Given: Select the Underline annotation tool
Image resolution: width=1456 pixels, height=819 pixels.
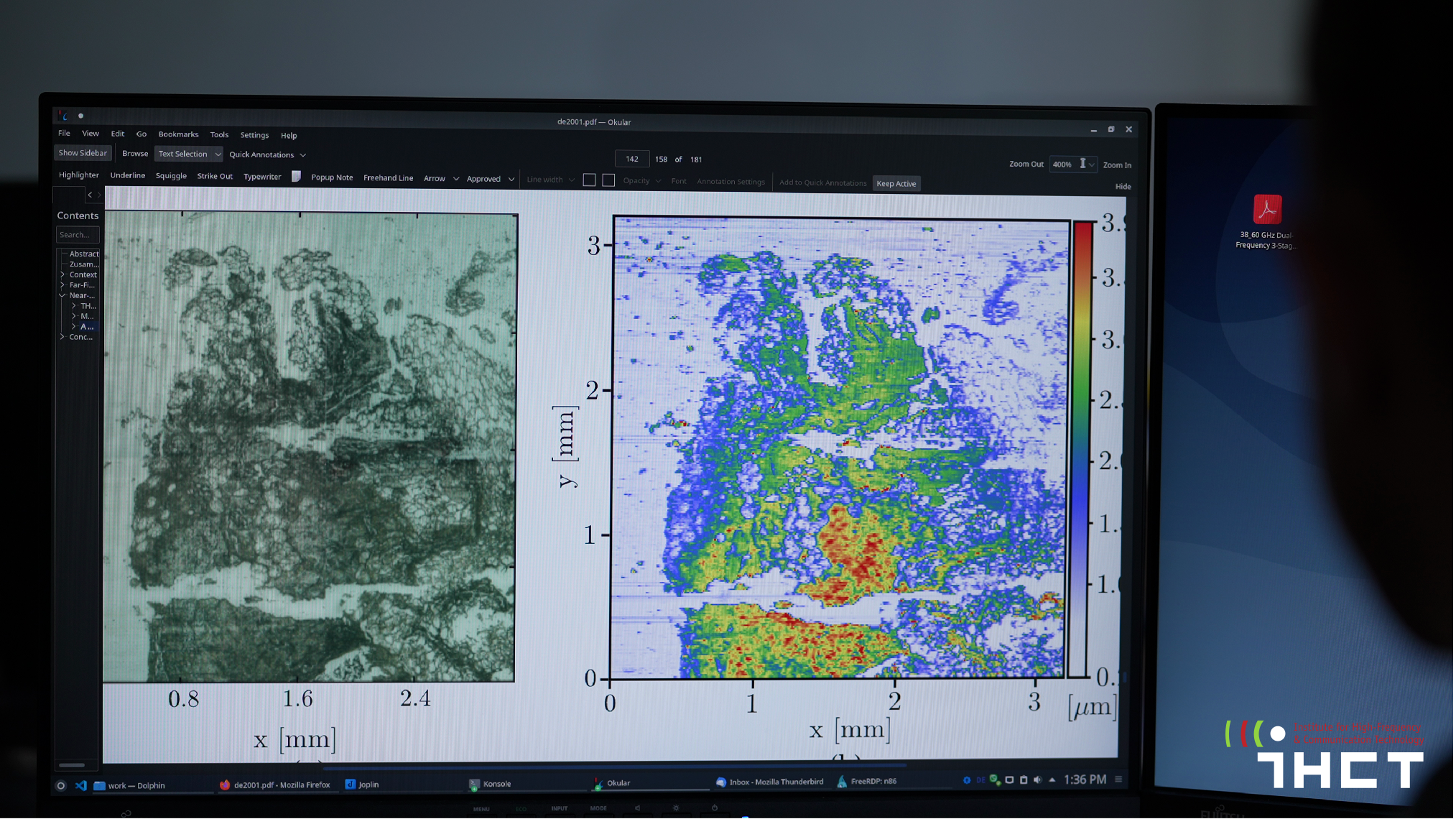Looking at the screenshot, I should pos(128,175).
